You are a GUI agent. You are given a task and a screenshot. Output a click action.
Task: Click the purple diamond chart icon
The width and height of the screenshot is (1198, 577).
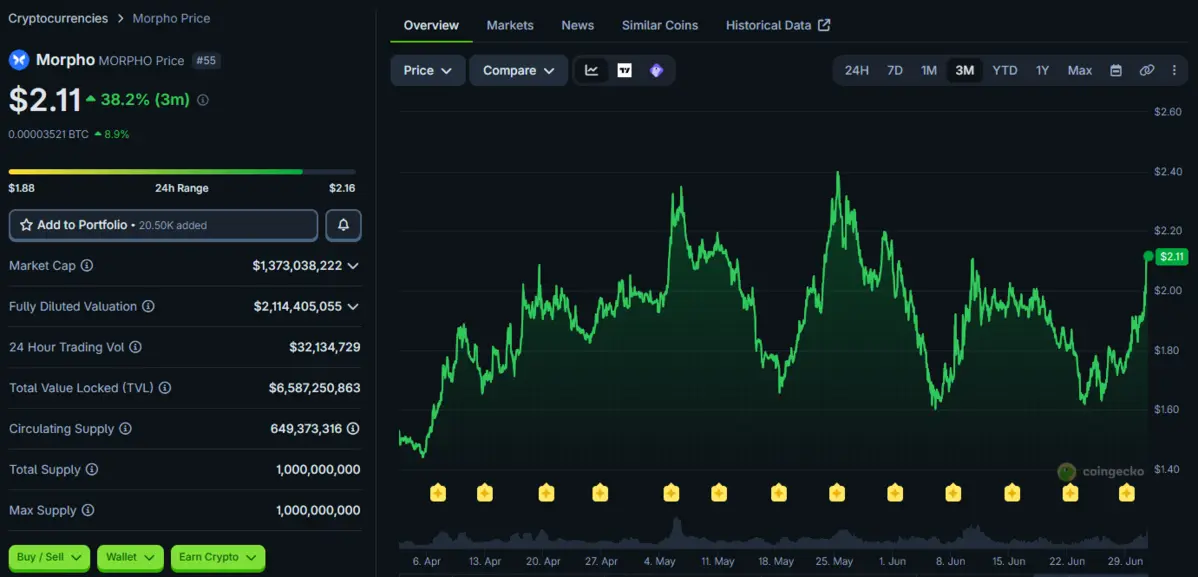656,70
